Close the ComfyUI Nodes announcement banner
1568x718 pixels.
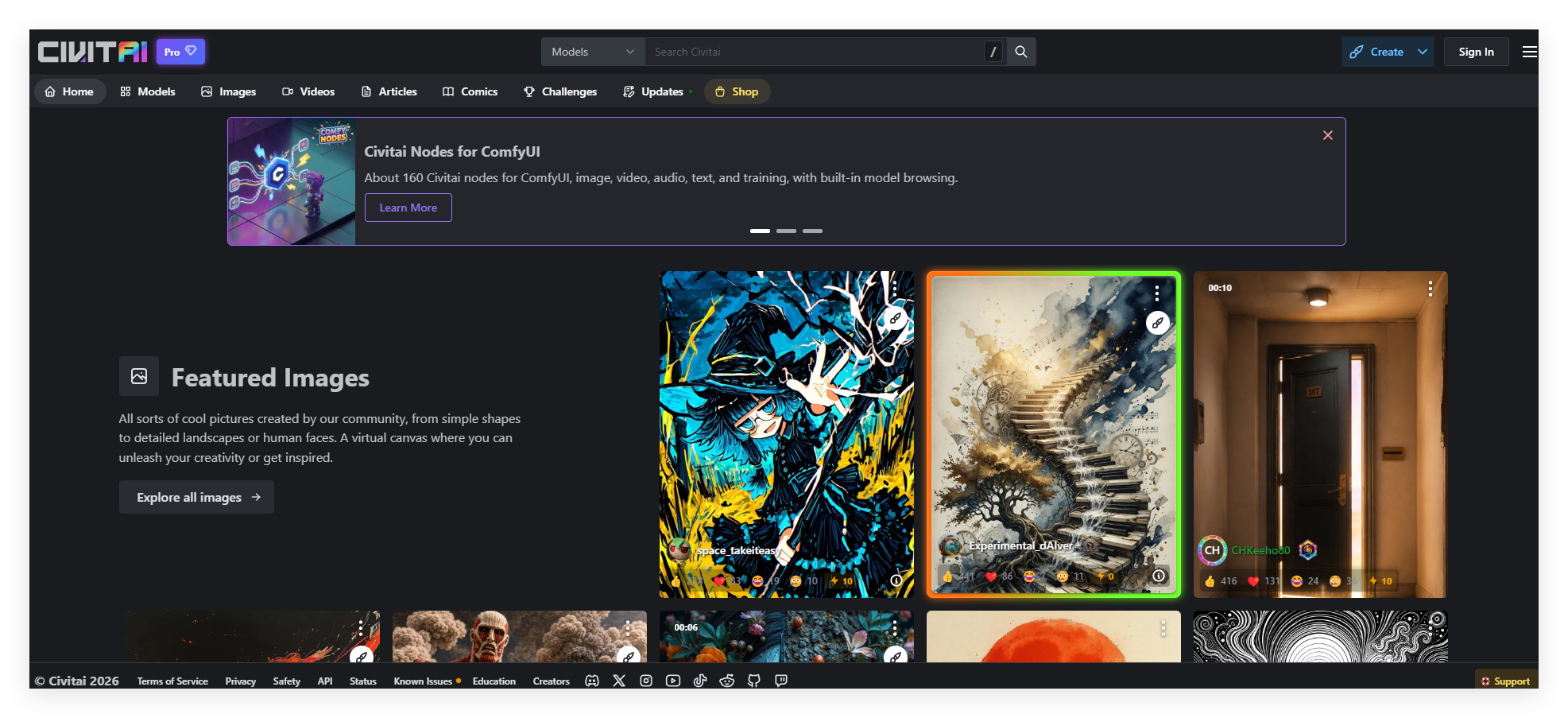click(x=1327, y=135)
